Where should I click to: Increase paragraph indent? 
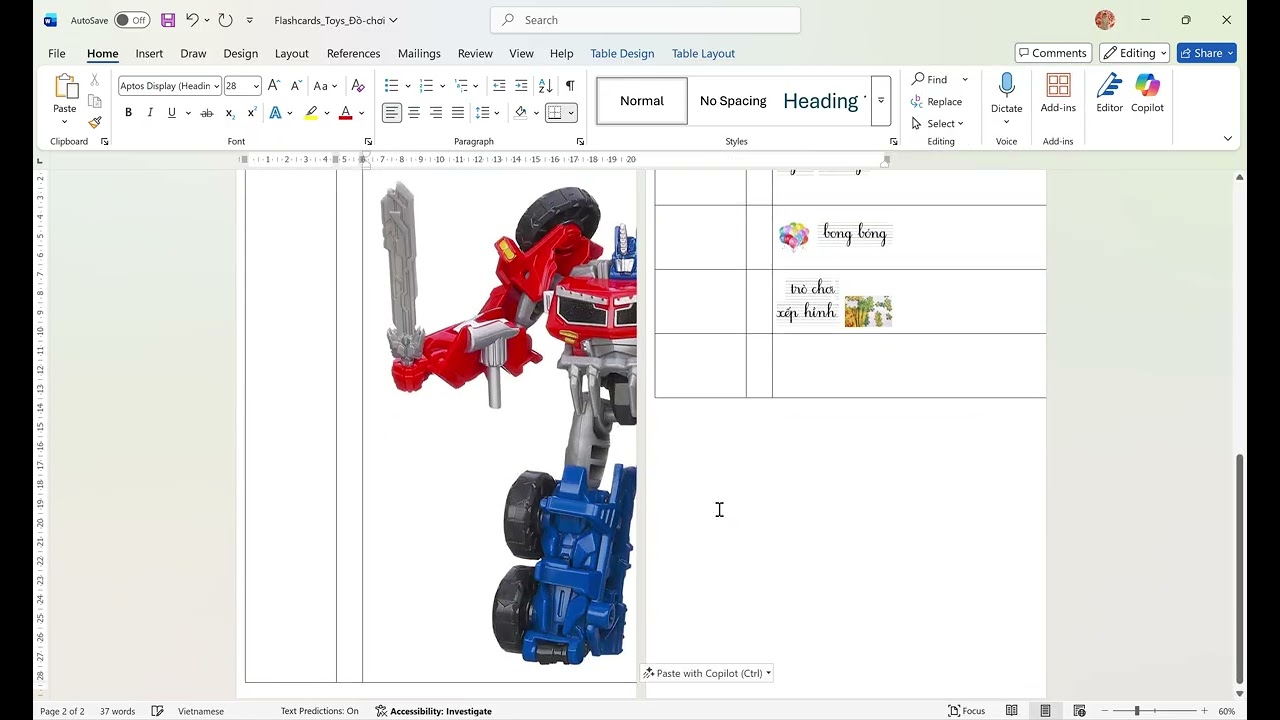[x=521, y=86]
